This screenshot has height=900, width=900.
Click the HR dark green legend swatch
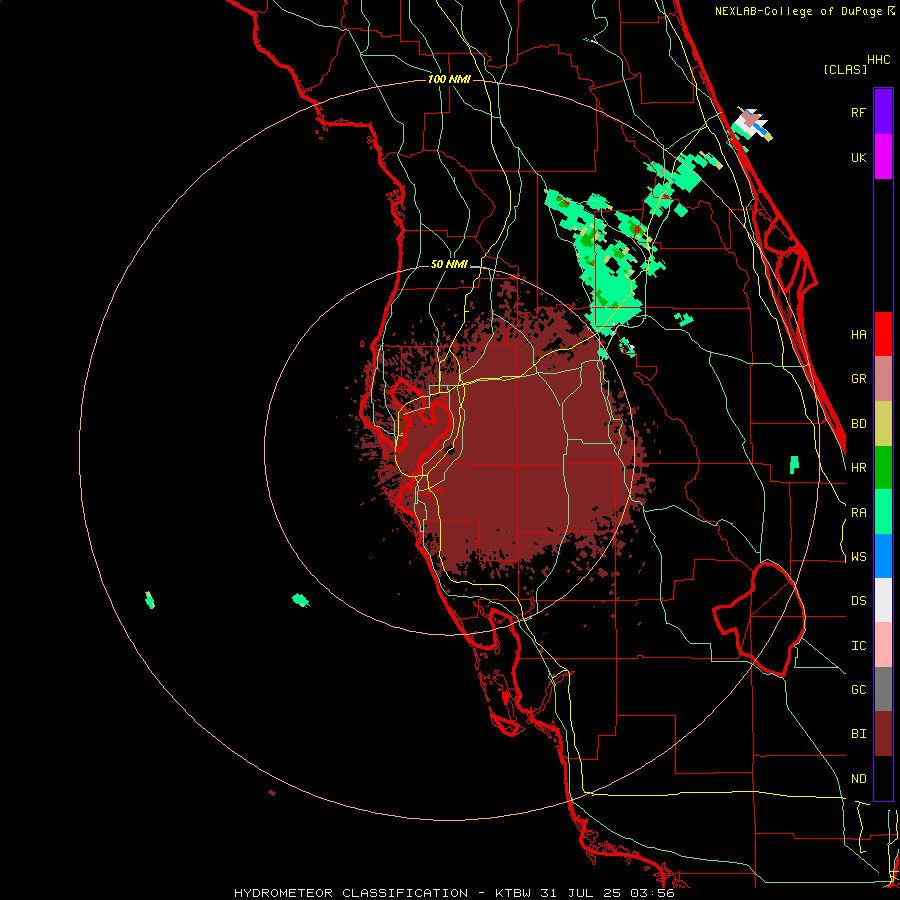[883, 468]
